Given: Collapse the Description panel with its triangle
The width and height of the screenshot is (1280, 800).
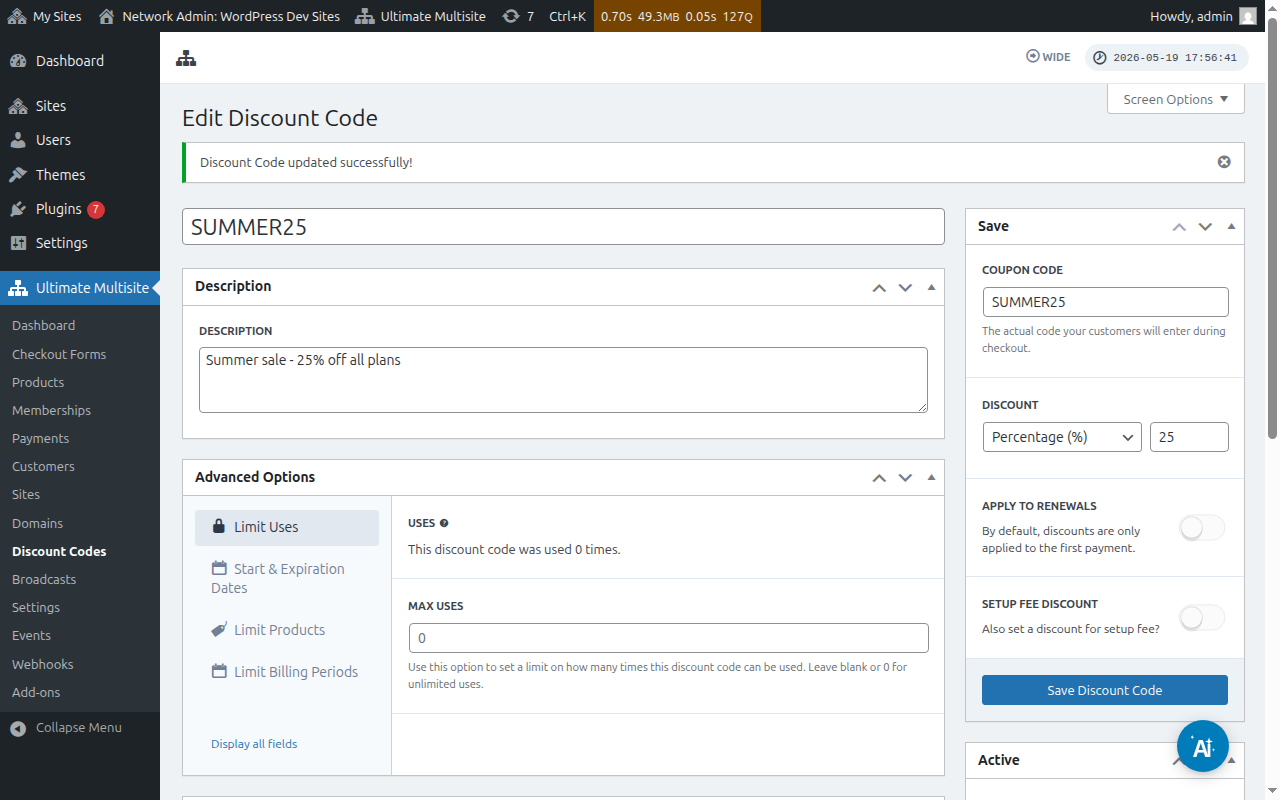Looking at the screenshot, I should pyautogui.click(x=931, y=287).
